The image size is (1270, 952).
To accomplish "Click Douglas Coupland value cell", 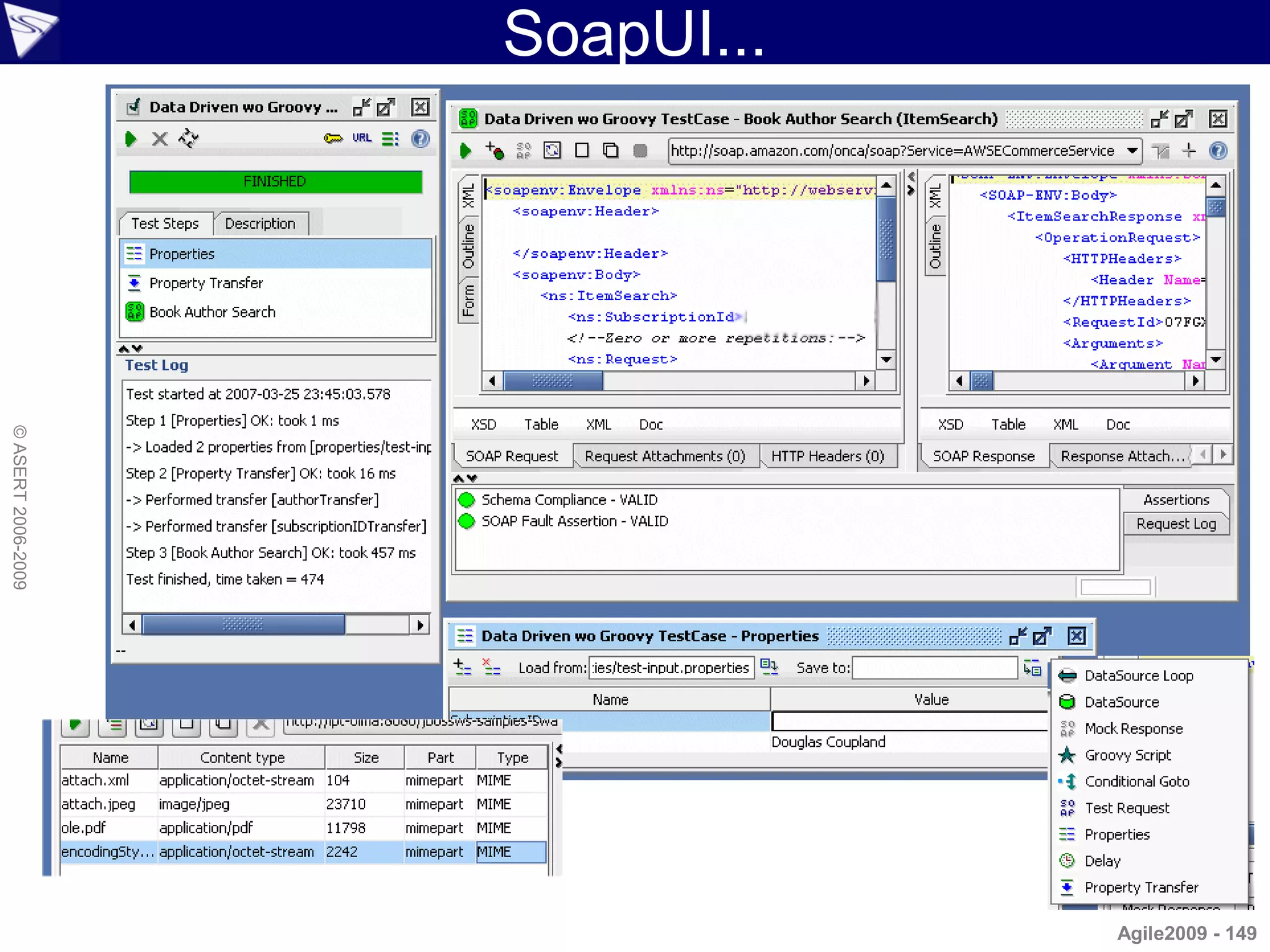I will 908,742.
